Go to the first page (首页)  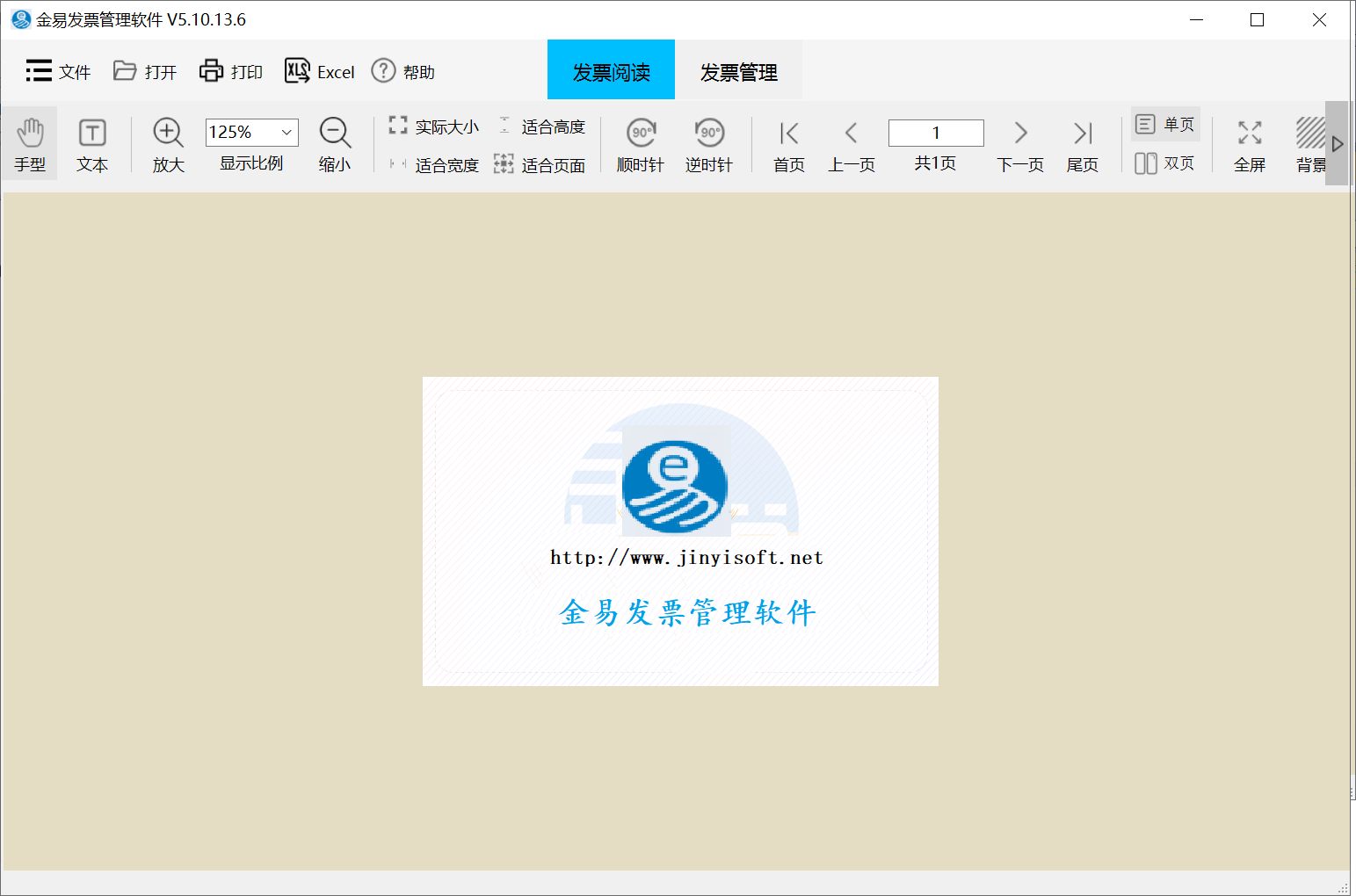pos(789,144)
